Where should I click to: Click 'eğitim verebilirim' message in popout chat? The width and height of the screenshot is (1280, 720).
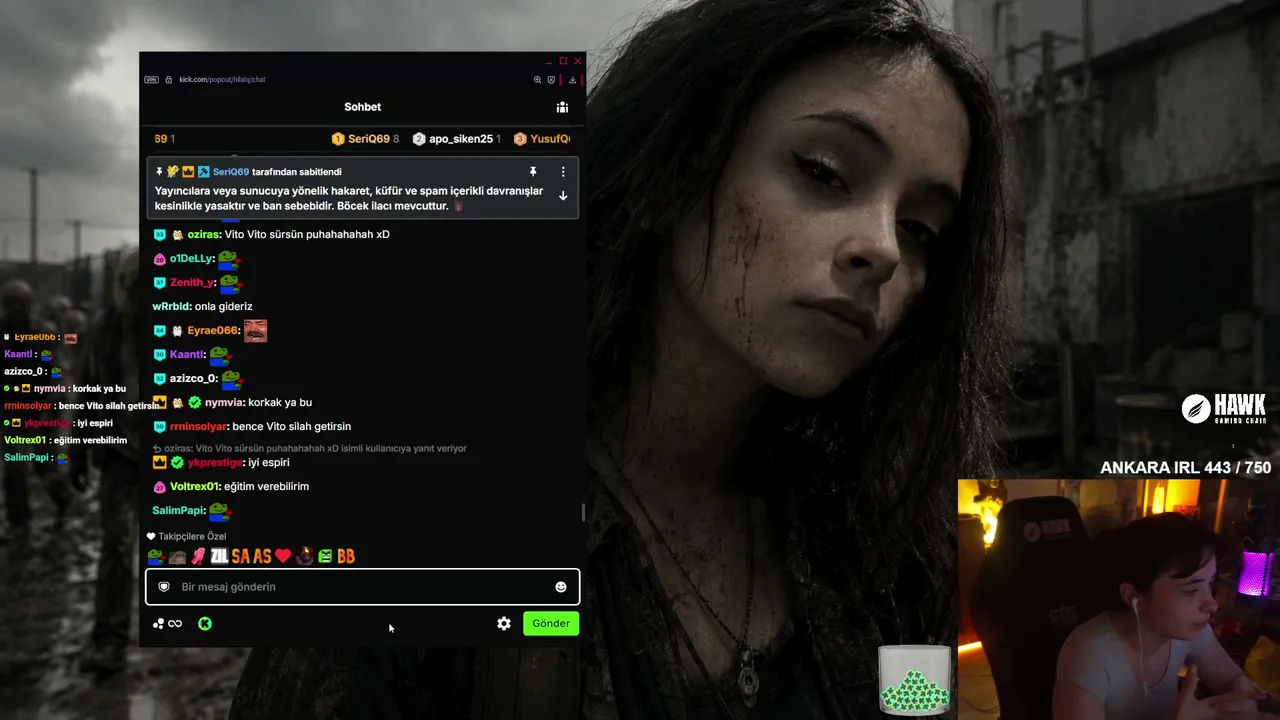point(266,486)
